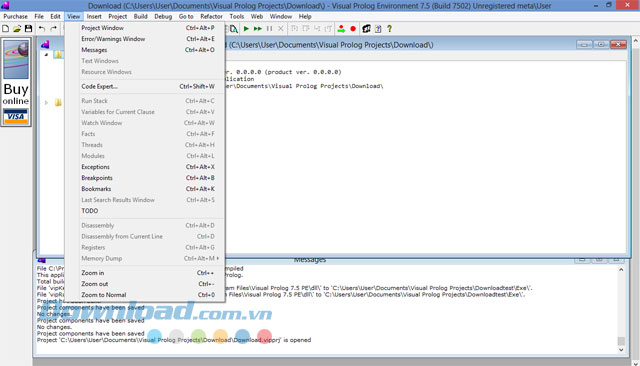Click the Undo arrow icon
The width and height of the screenshot is (640, 366).
click(42, 29)
